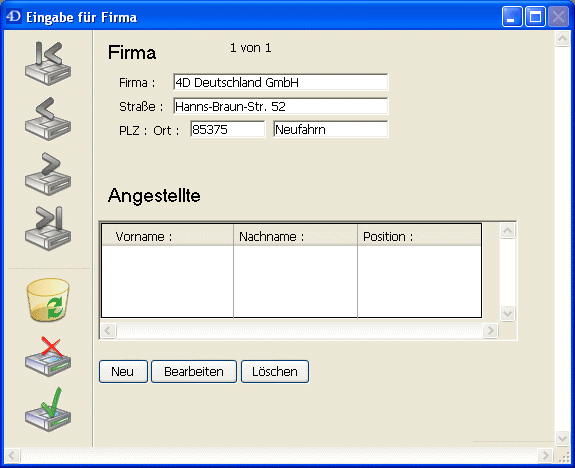Click the employee list's right scroll arrow
This screenshot has width=575, height=468.
point(490,330)
